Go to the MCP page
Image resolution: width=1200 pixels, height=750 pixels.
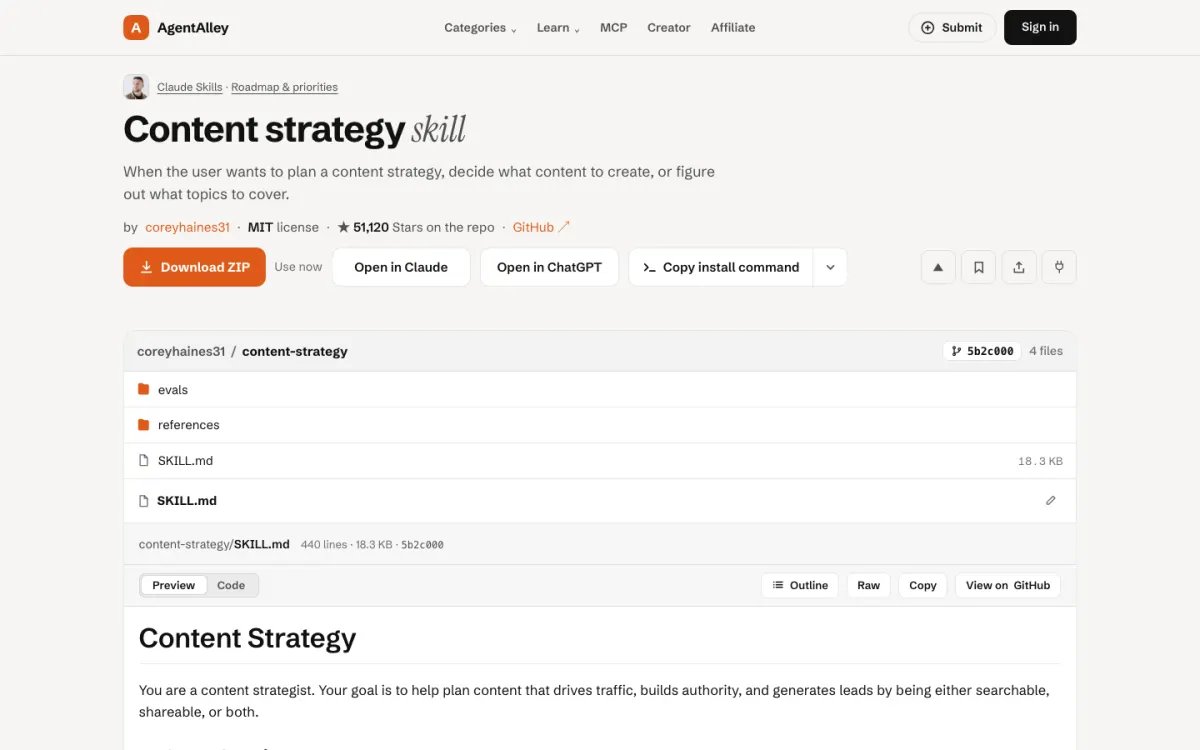(x=614, y=28)
